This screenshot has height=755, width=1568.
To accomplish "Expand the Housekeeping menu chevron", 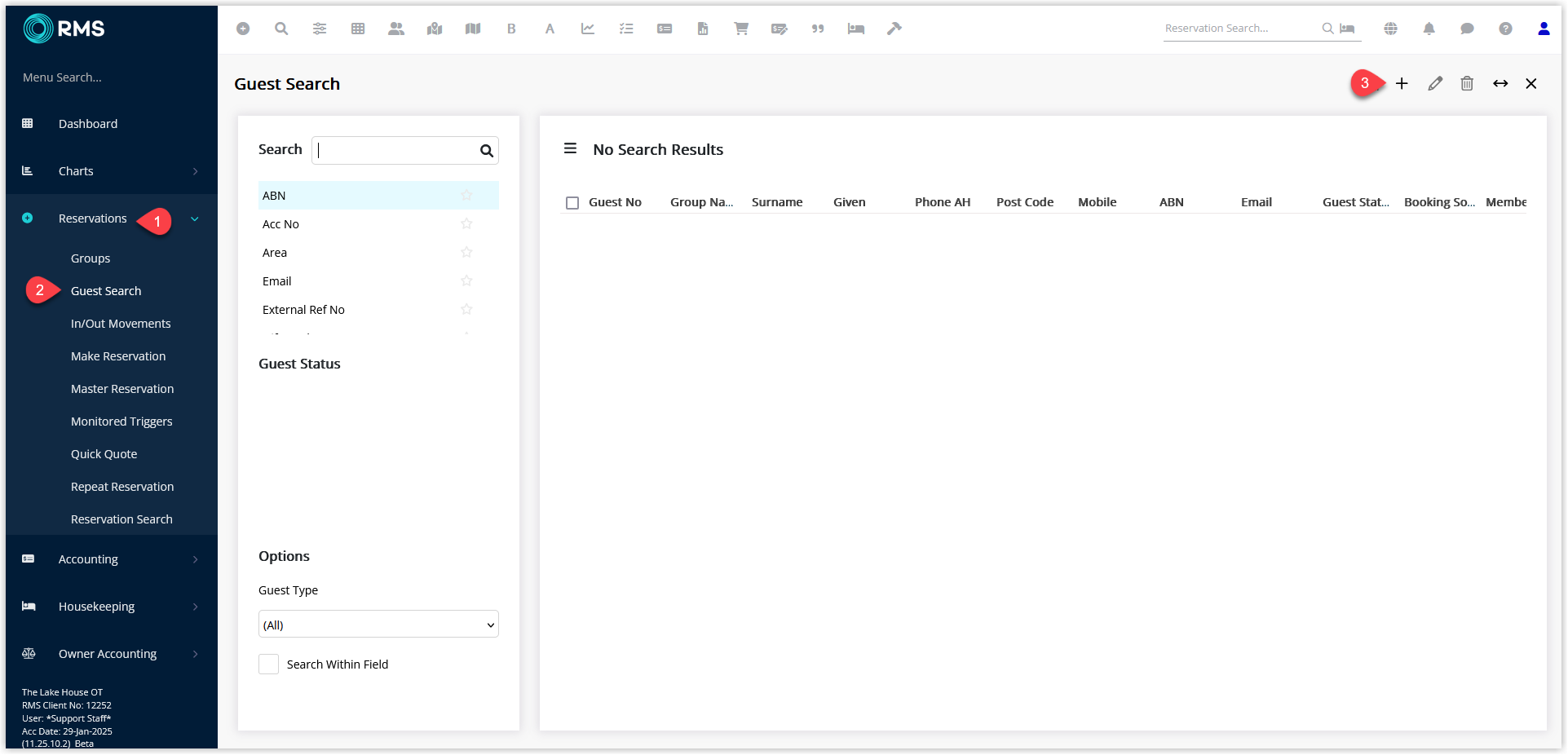I will 196,607.
